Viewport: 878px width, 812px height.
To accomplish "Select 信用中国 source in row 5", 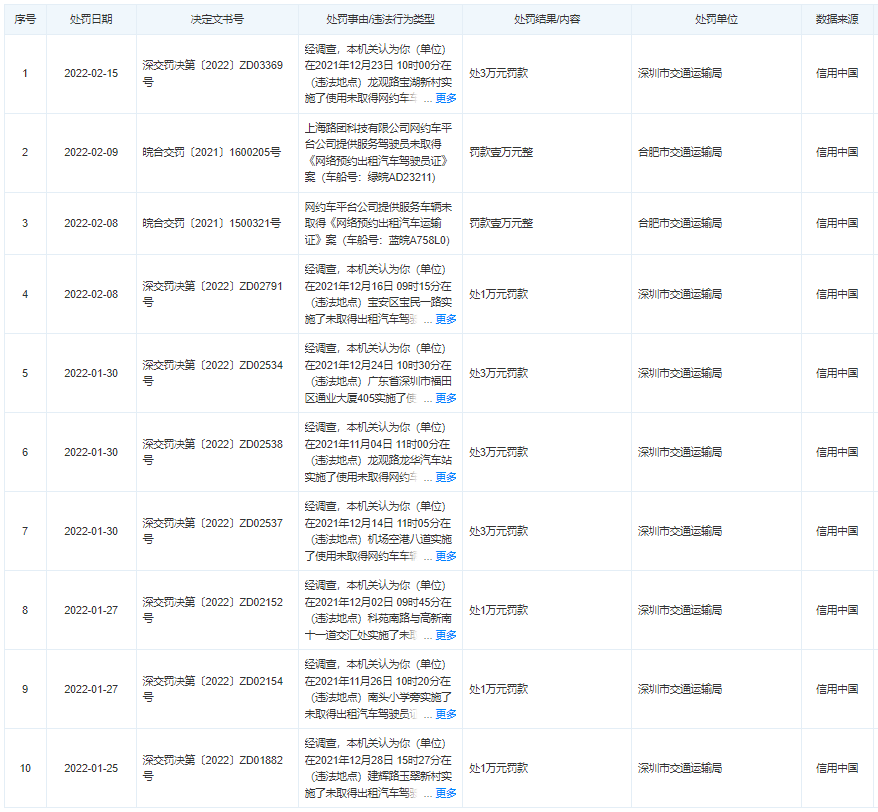I will 837,373.
